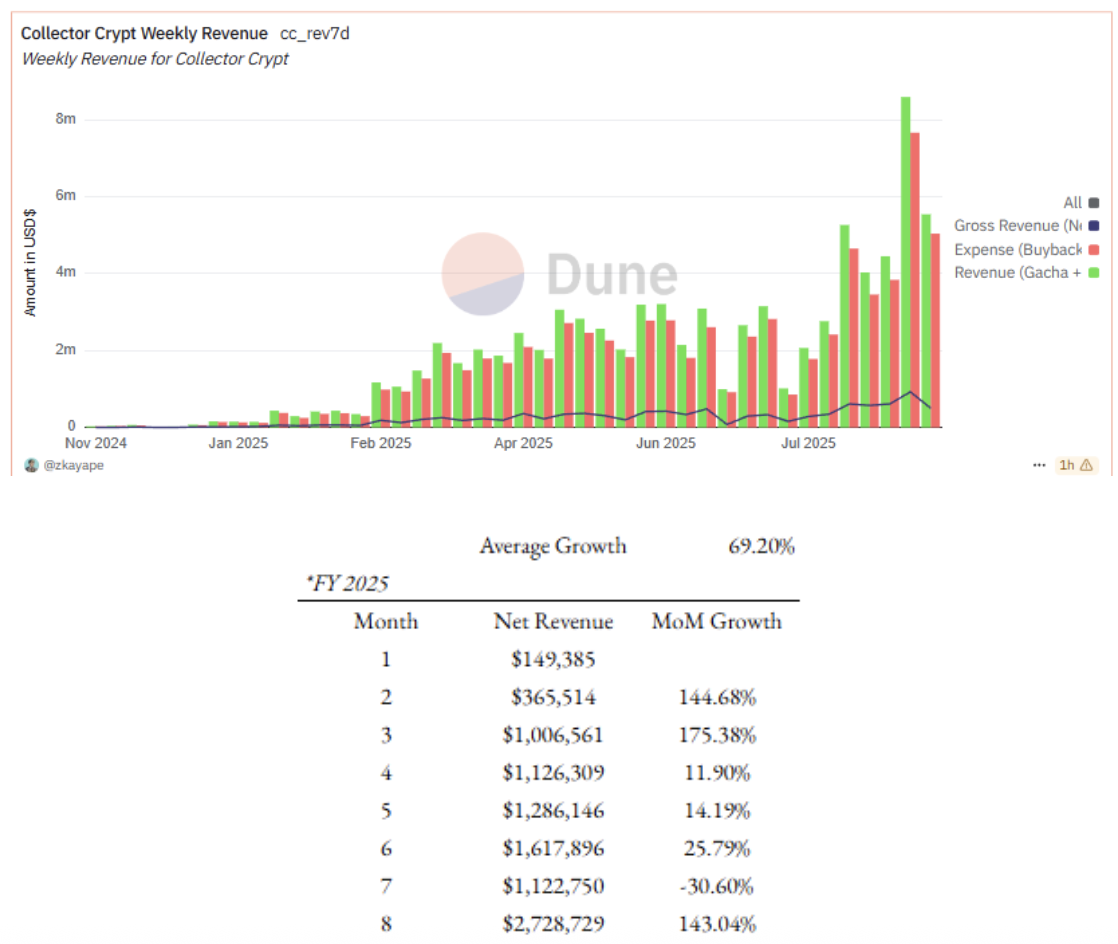This screenshot has width=1118, height=944.
Task: Toggle Gross Revenue legend series
Action: (x=1026, y=226)
